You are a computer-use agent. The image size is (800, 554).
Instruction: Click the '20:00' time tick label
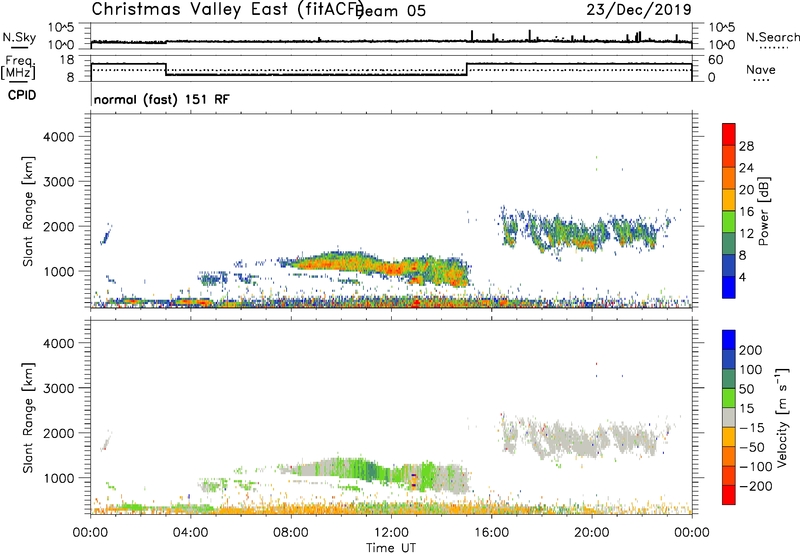point(591,533)
